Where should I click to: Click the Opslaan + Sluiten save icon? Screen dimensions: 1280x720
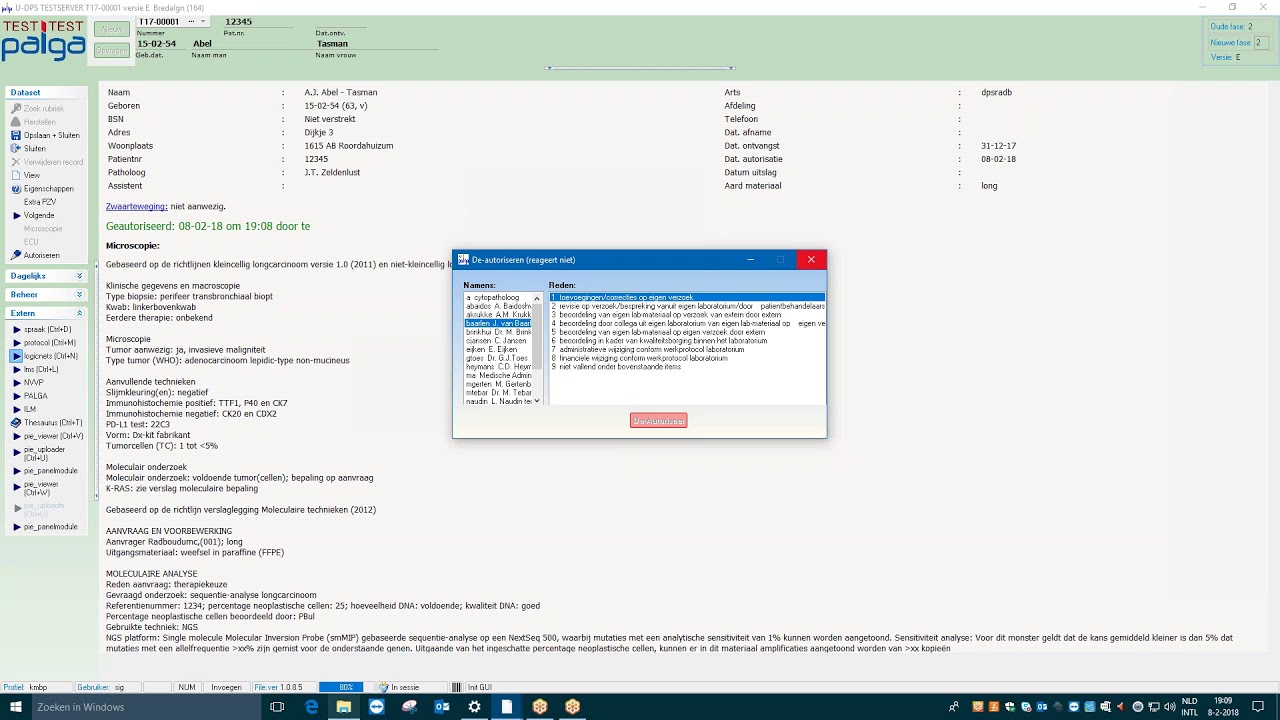[x=15, y=135]
